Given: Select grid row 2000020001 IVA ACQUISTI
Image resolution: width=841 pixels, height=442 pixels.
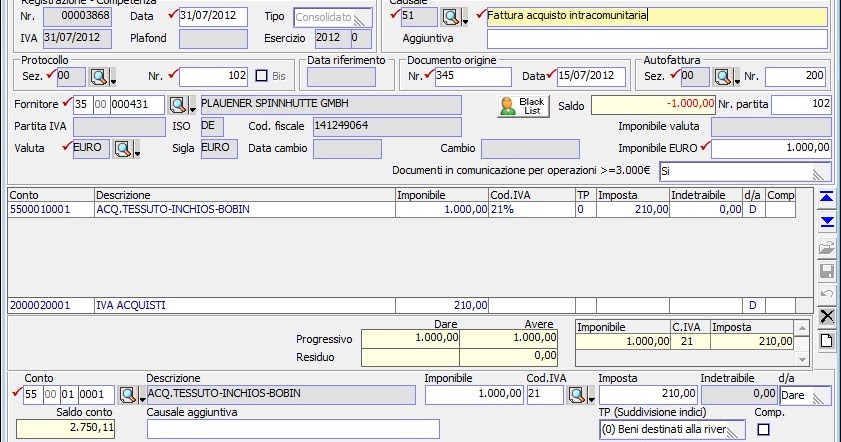Looking at the screenshot, I should 402,306.
